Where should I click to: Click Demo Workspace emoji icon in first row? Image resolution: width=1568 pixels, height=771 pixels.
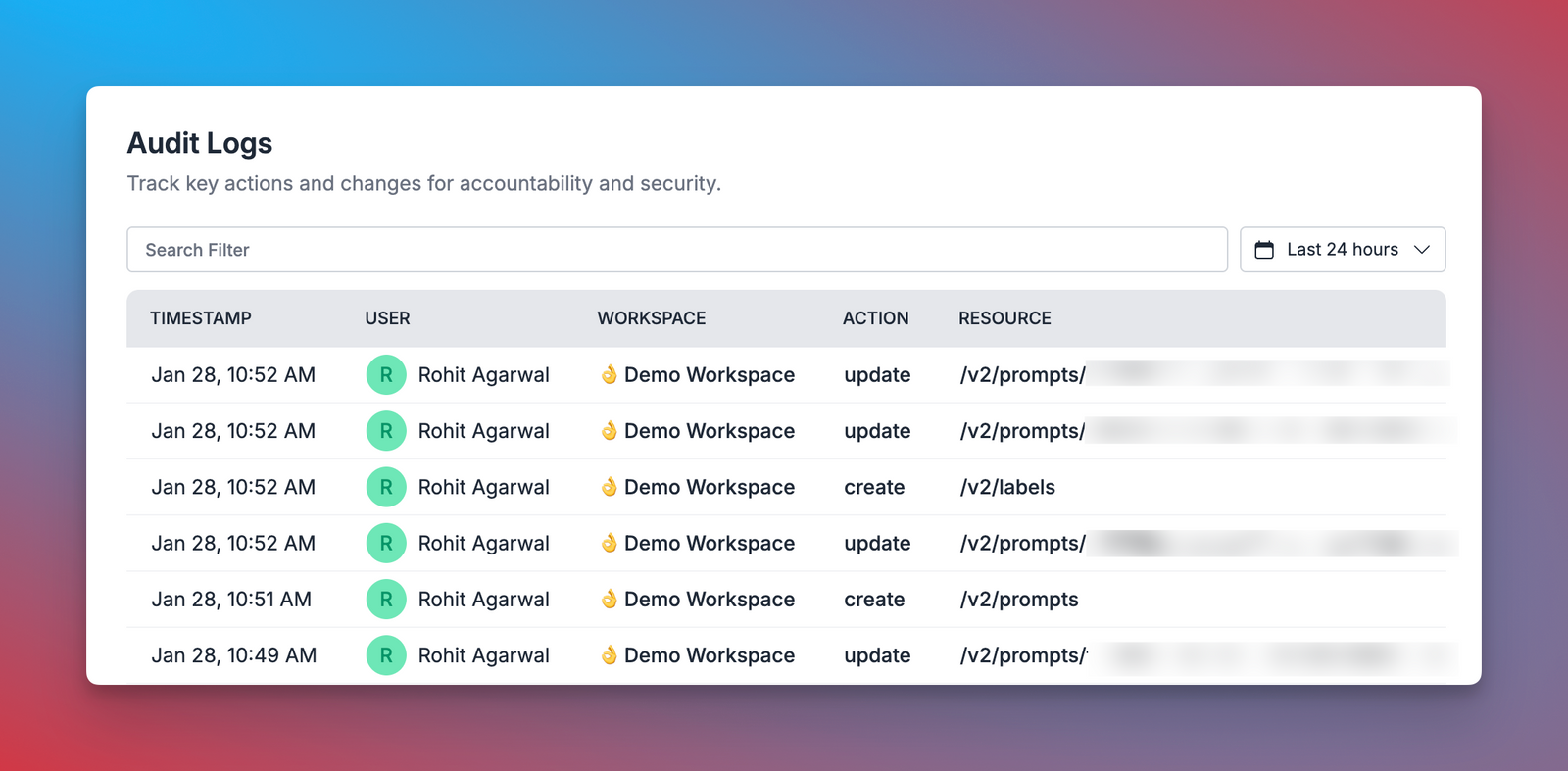click(x=609, y=374)
